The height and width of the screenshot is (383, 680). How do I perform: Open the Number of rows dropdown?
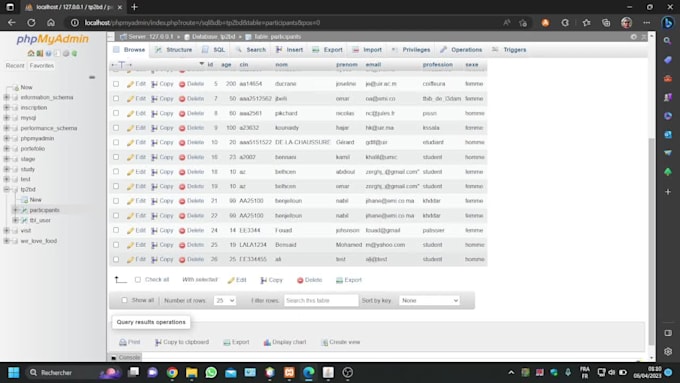(225, 300)
